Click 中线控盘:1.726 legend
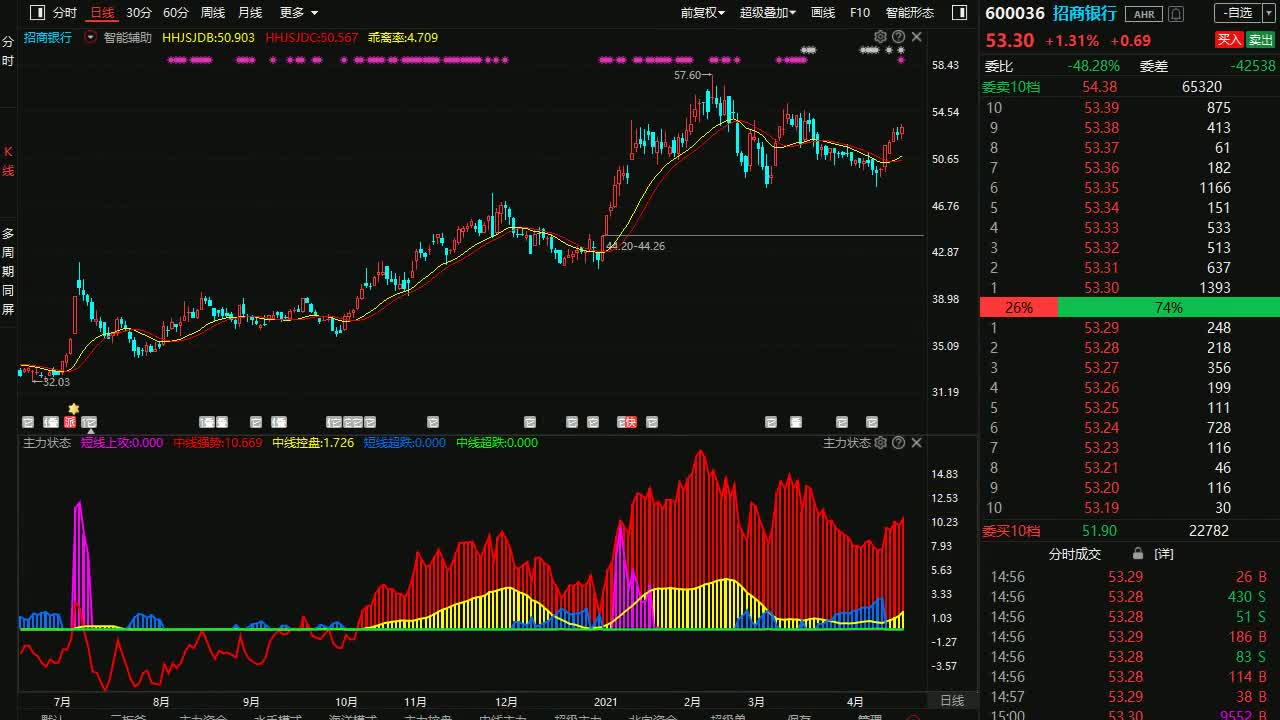 click(313, 442)
